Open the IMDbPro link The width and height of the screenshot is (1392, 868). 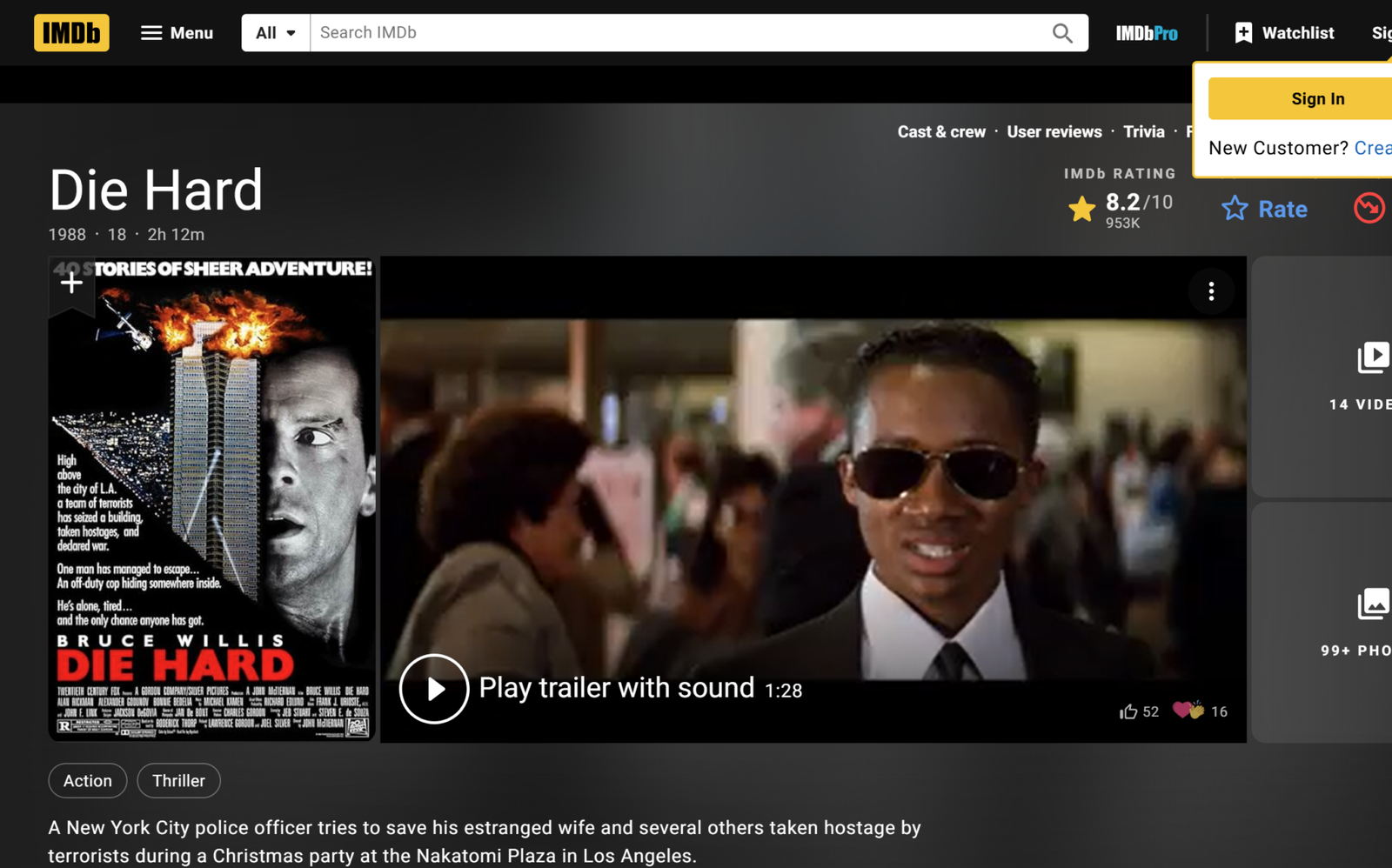point(1147,33)
